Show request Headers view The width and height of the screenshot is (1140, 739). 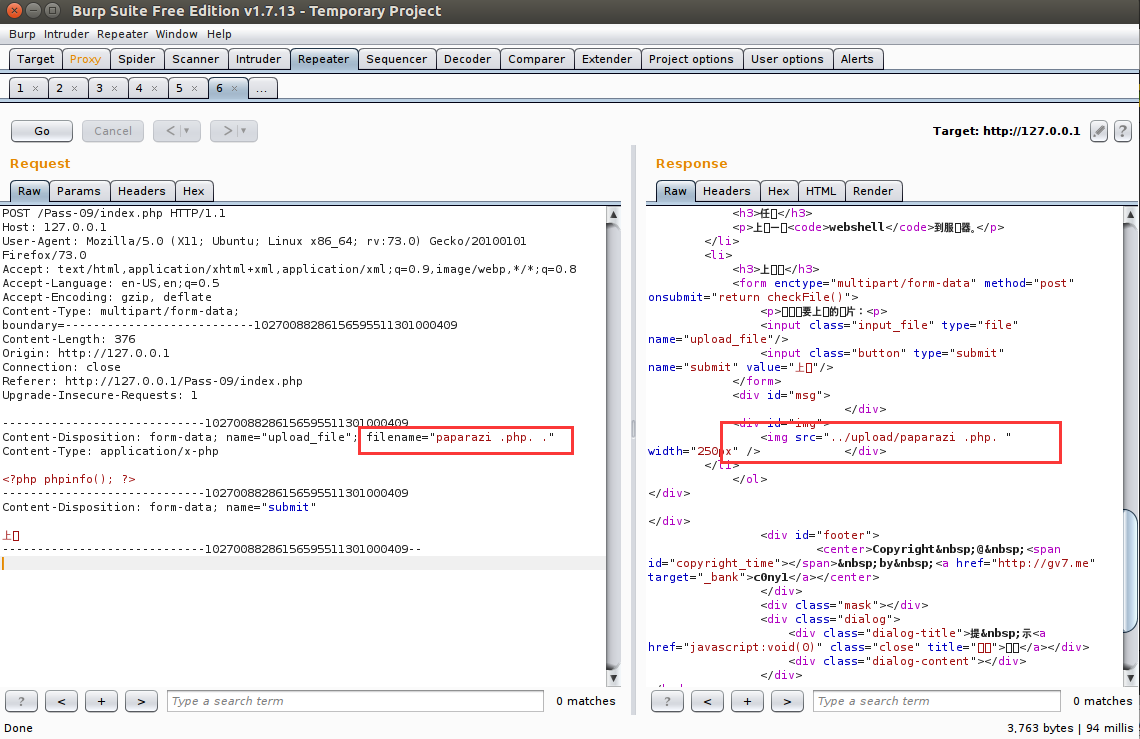[142, 191]
